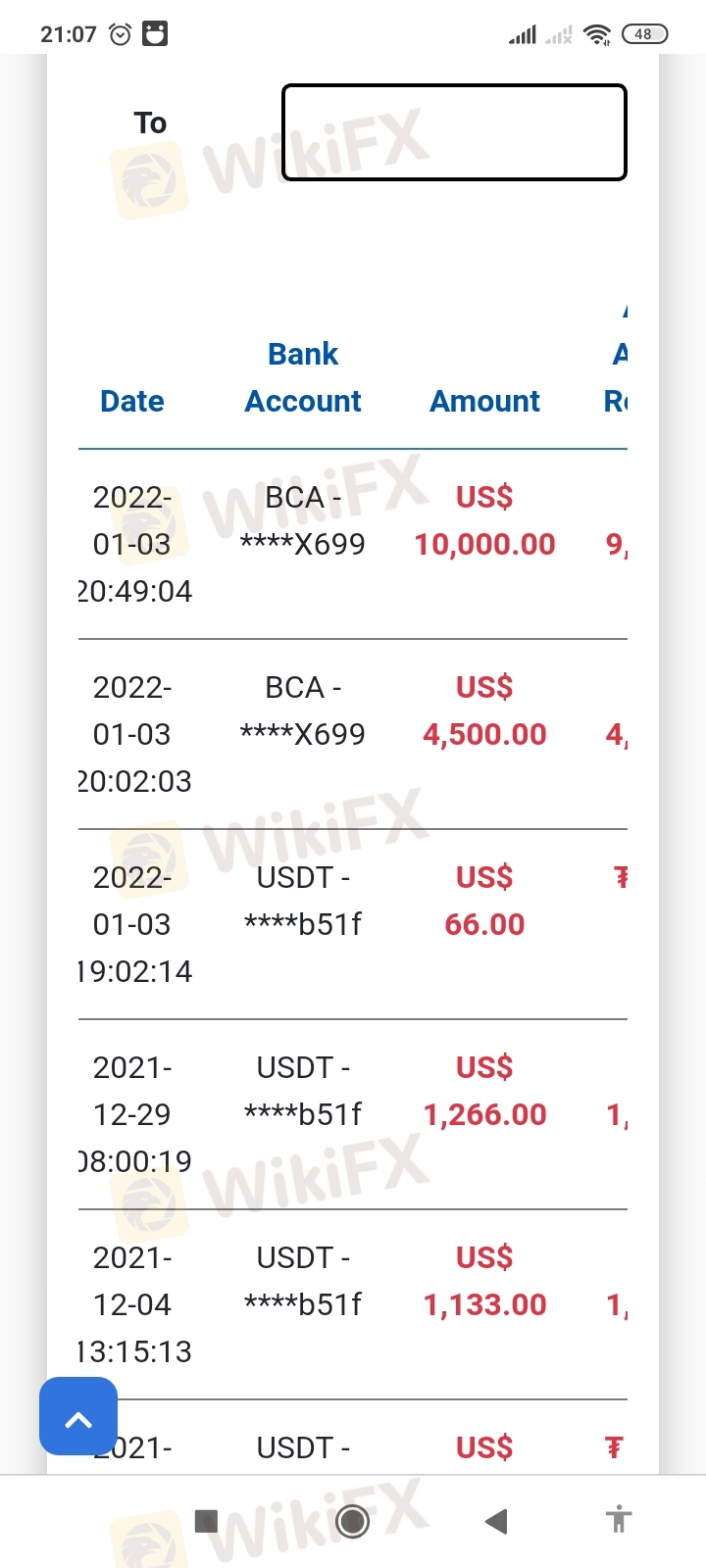The width and height of the screenshot is (706, 1568).
Task: Select the 2021-12-29 USDT bank account cell
Action: click(x=303, y=1091)
